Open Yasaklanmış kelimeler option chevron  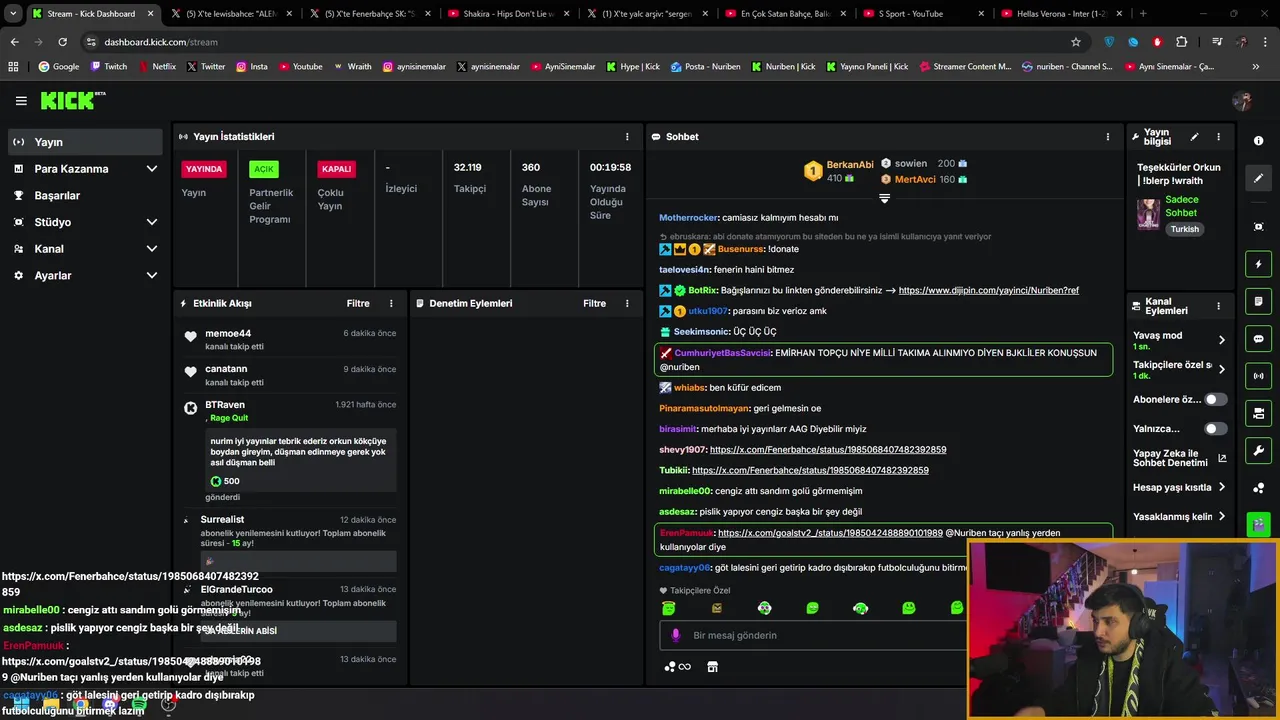click(1222, 517)
